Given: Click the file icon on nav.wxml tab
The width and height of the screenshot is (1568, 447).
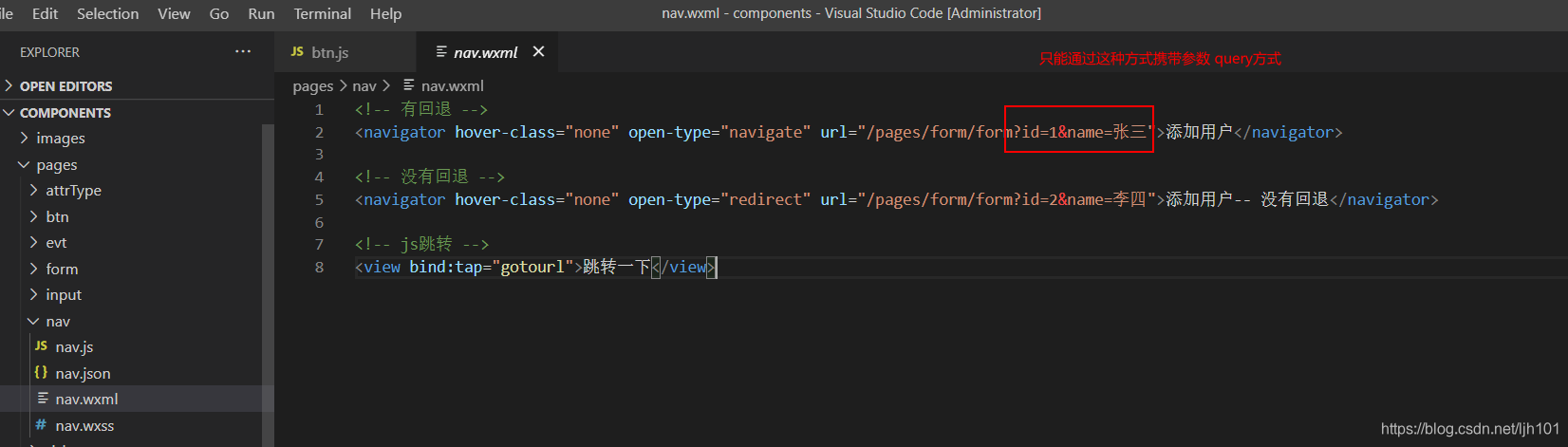Looking at the screenshot, I should tap(441, 51).
